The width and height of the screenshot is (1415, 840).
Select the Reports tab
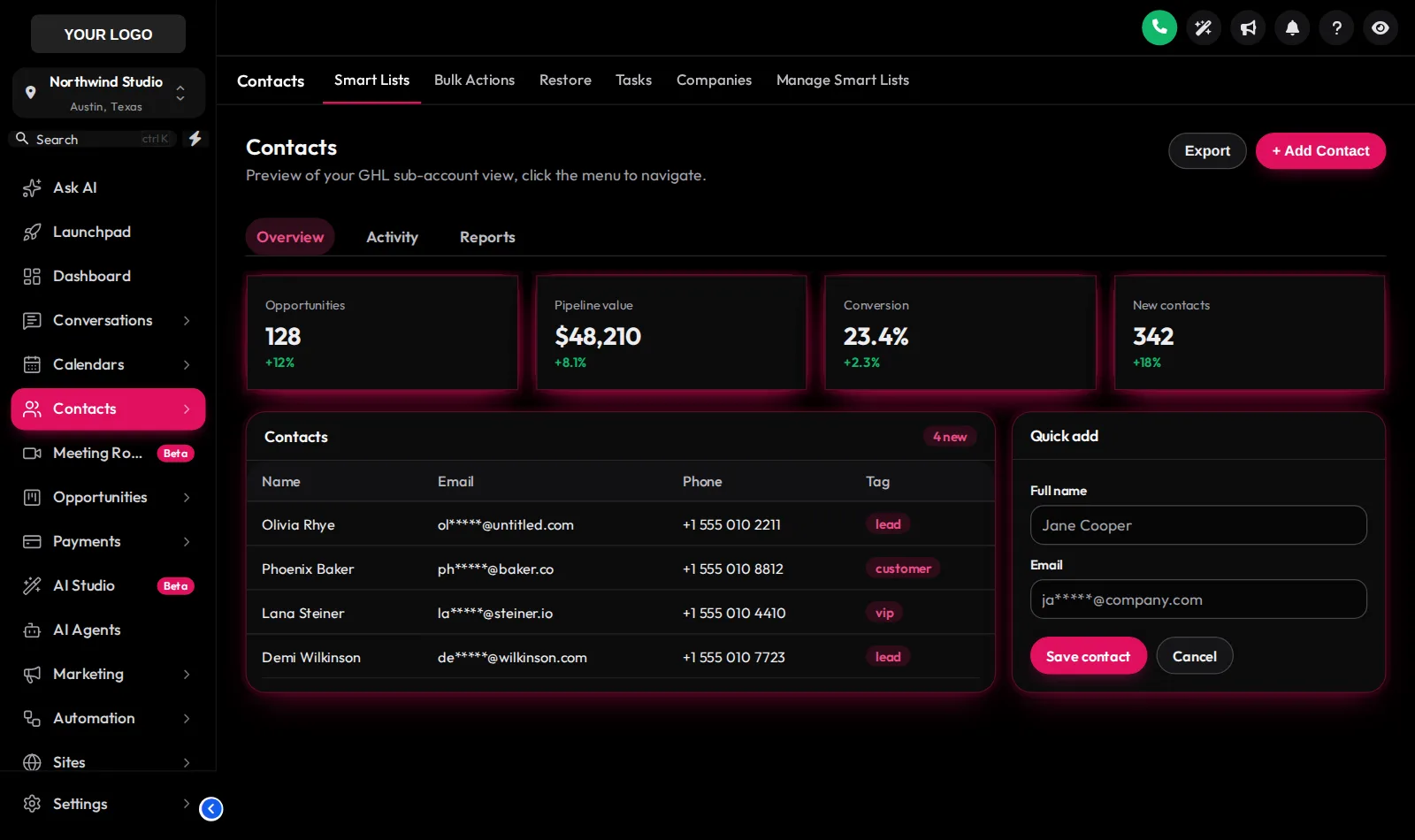click(487, 237)
